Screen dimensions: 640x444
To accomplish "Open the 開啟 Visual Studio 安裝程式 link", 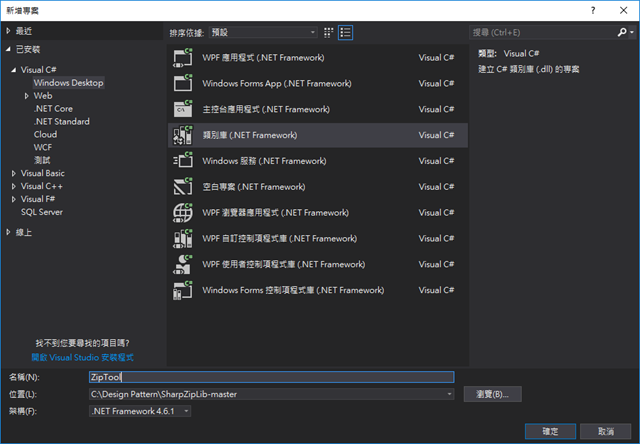I will tap(82, 357).
